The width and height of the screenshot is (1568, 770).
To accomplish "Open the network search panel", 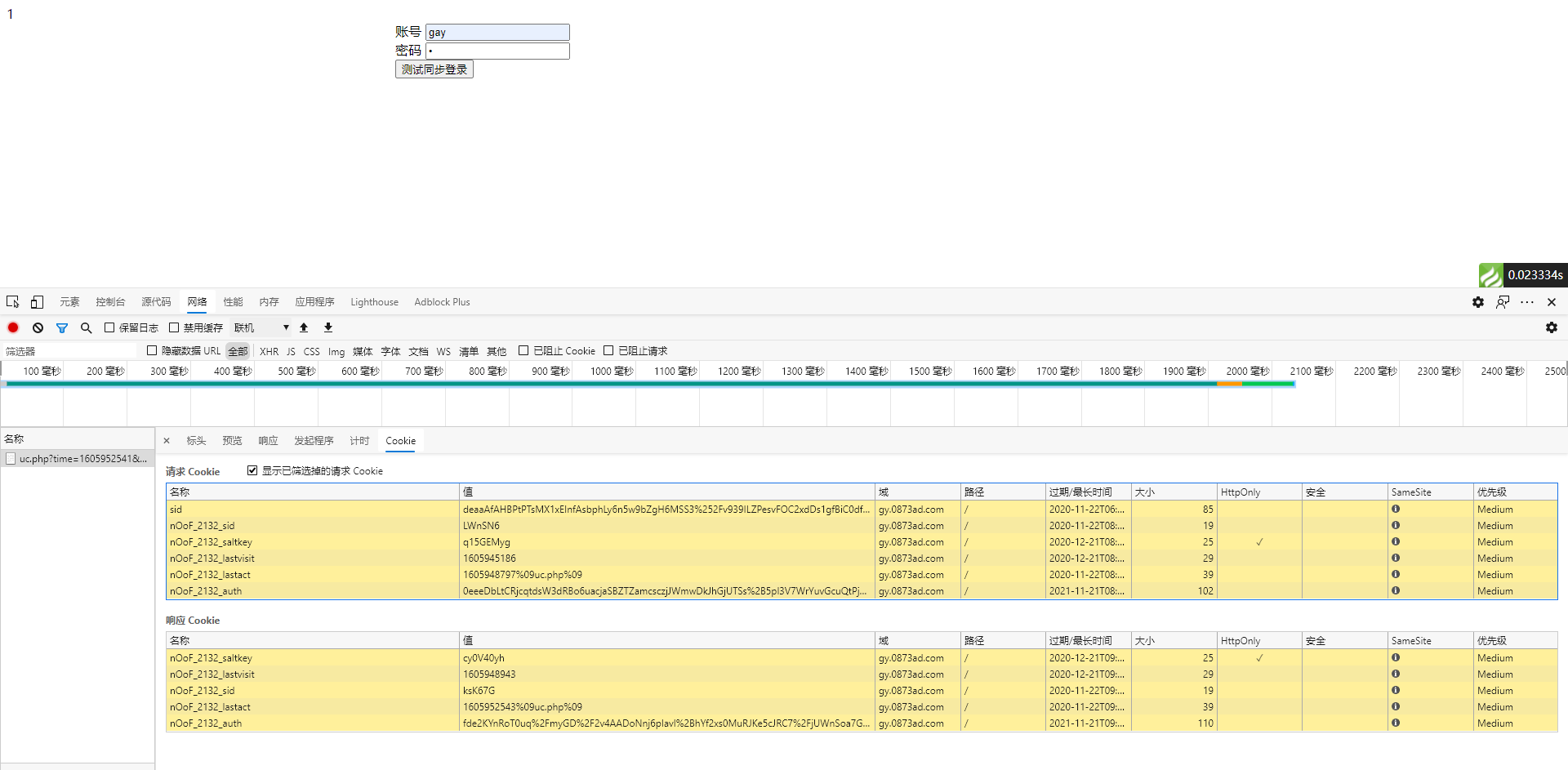I will point(86,327).
